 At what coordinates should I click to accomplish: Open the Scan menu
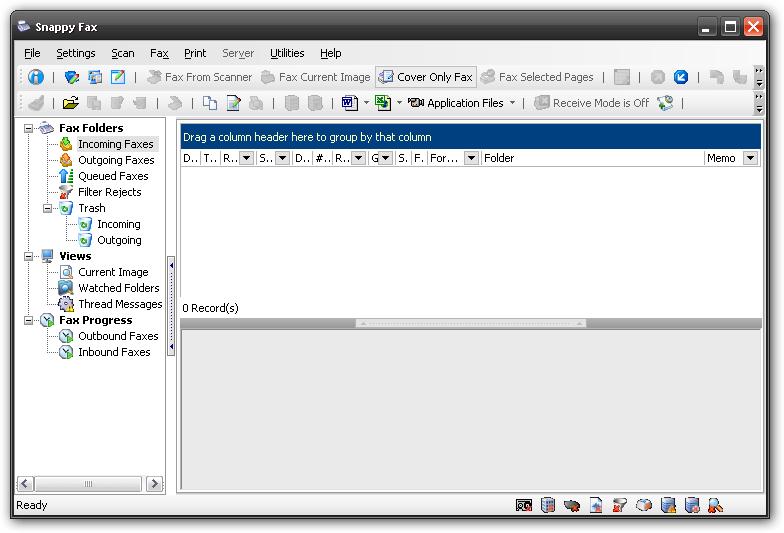point(122,53)
